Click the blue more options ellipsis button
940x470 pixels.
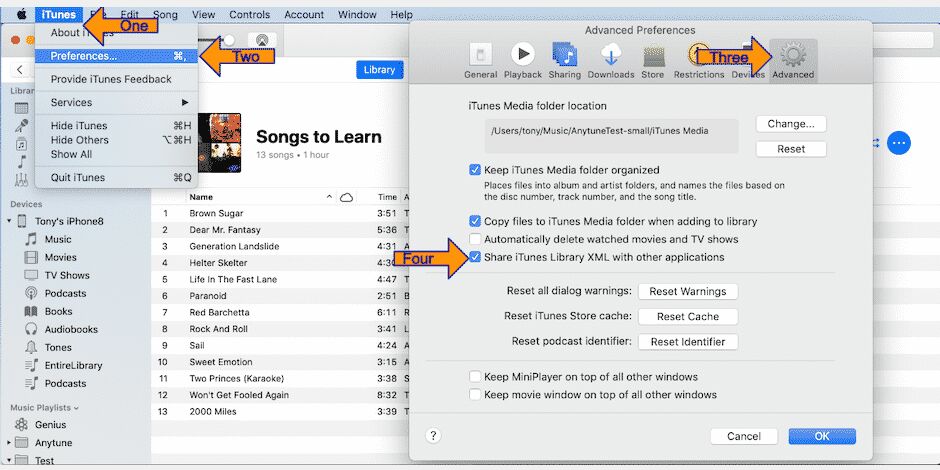[899, 143]
